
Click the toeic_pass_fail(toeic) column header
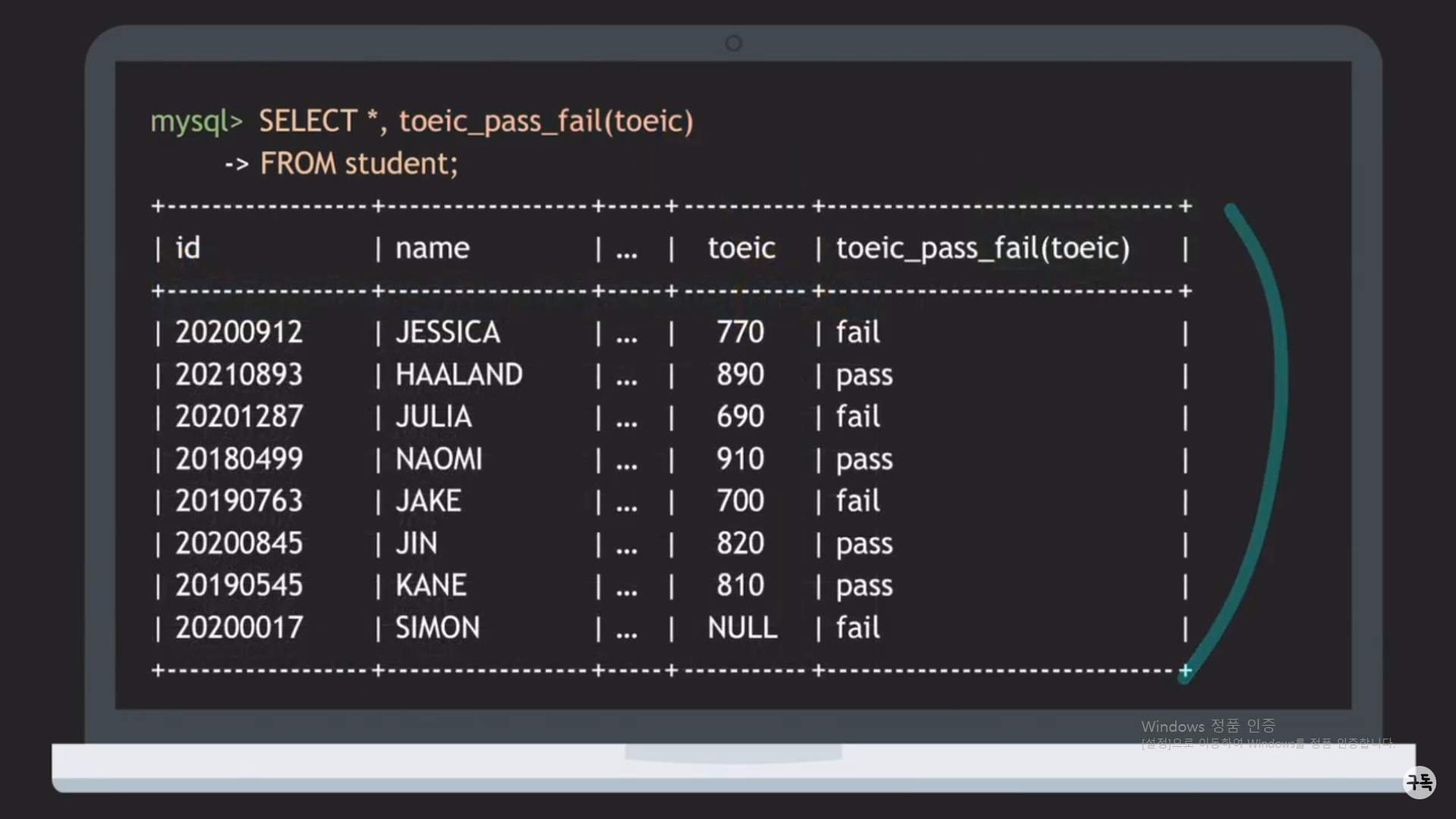coord(983,248)
